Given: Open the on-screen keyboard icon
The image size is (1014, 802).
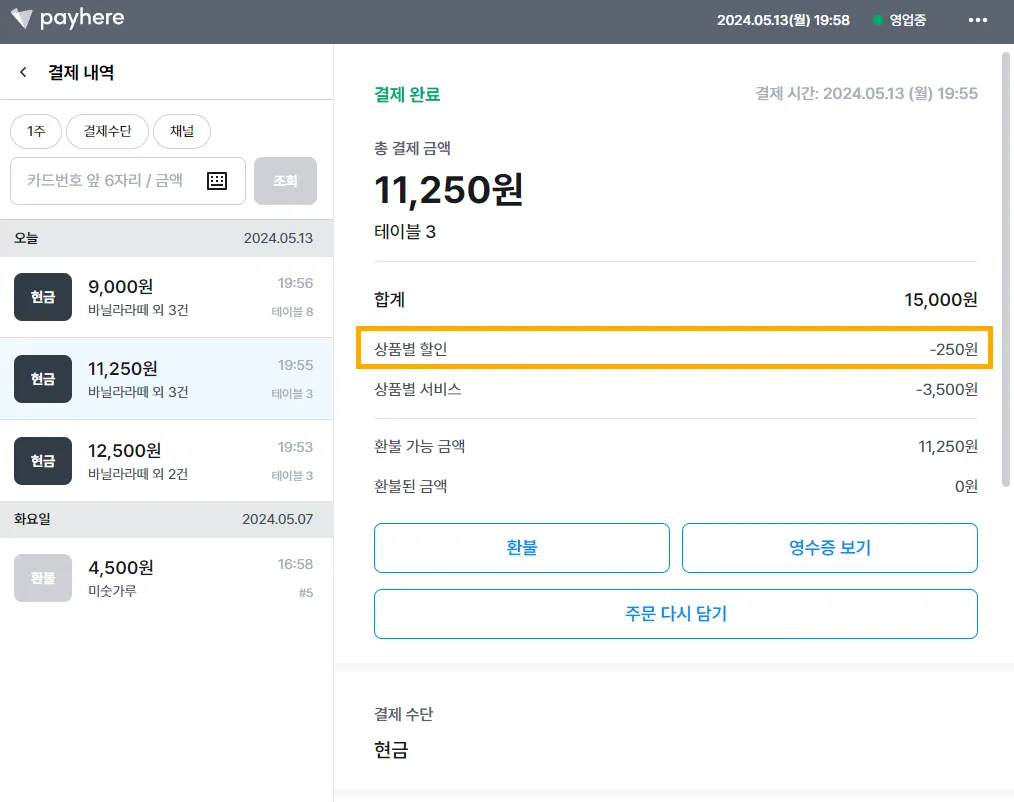Looking at the screenshot, I should point(217,181).
